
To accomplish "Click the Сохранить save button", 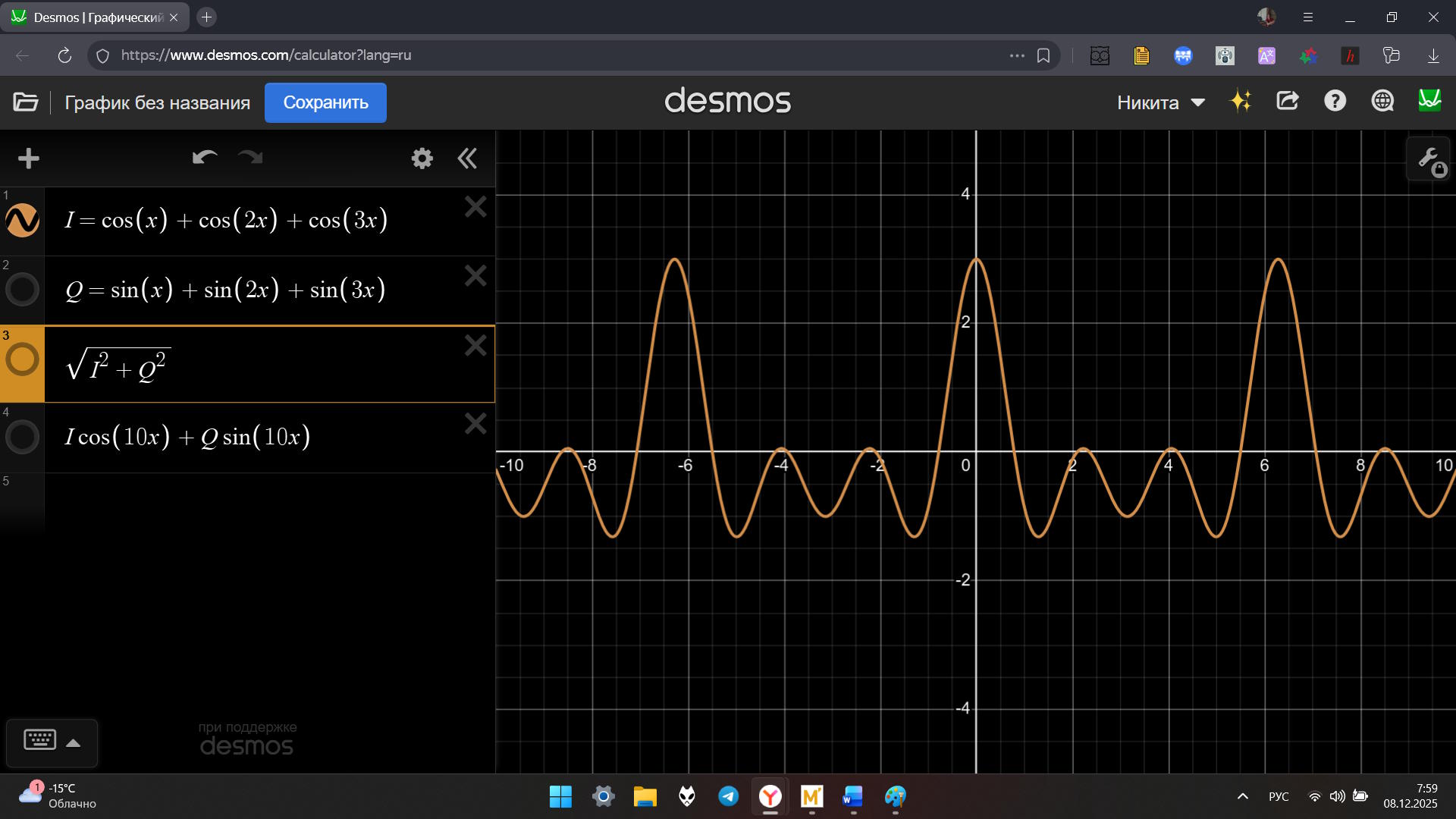I will point(325,102).
